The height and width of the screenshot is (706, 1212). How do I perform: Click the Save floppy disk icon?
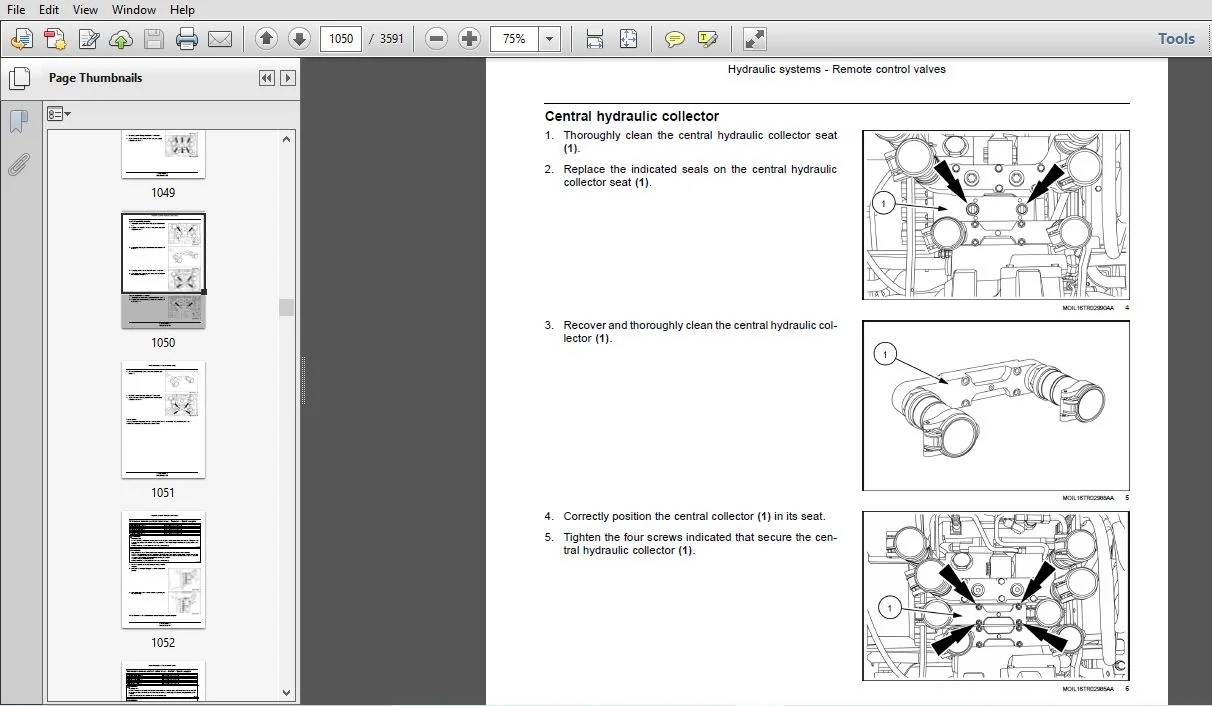click(154, 39)
